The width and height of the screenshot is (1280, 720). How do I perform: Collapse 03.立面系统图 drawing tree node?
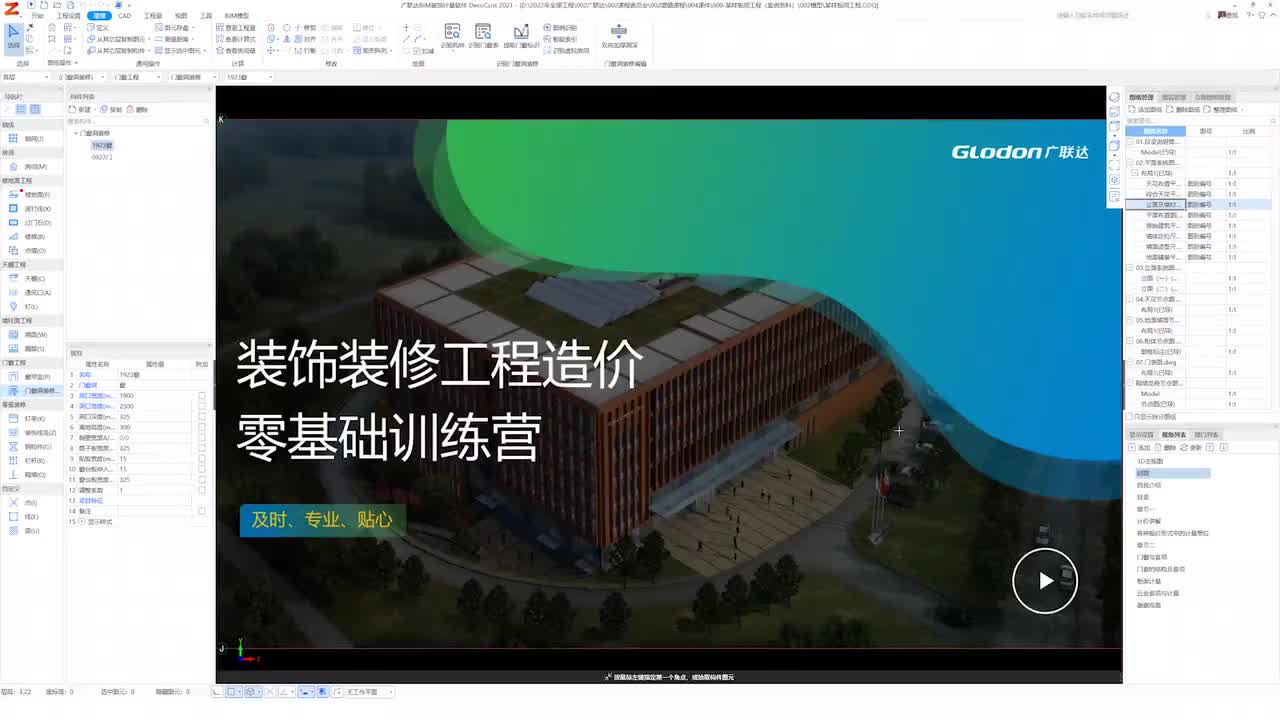coord(1130,268)
